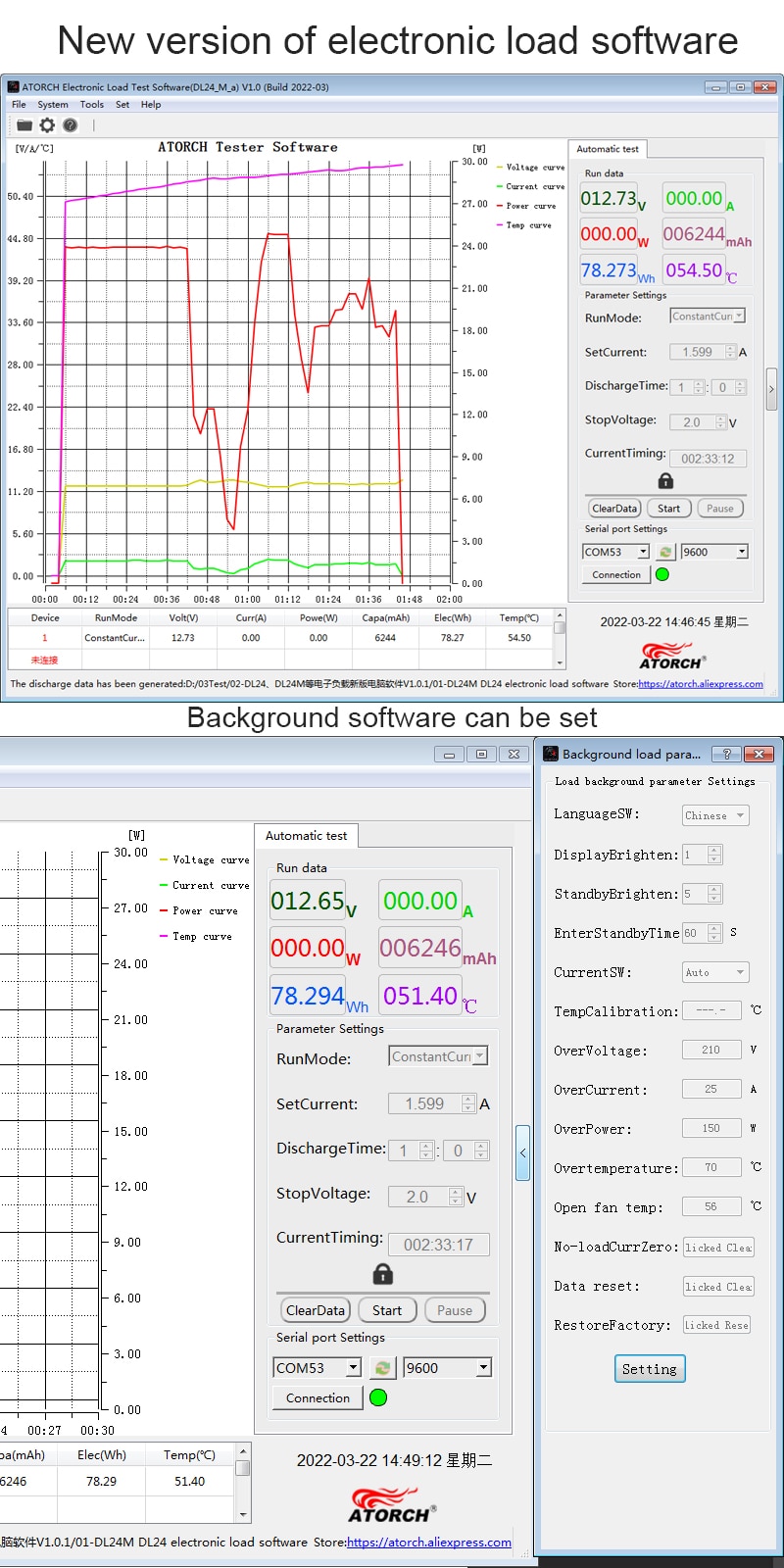Image resolution: width=784 pixels, height=1568 pixels.
Task: Increase the DisplayBrighten stepper value
Action: [714, 851]
